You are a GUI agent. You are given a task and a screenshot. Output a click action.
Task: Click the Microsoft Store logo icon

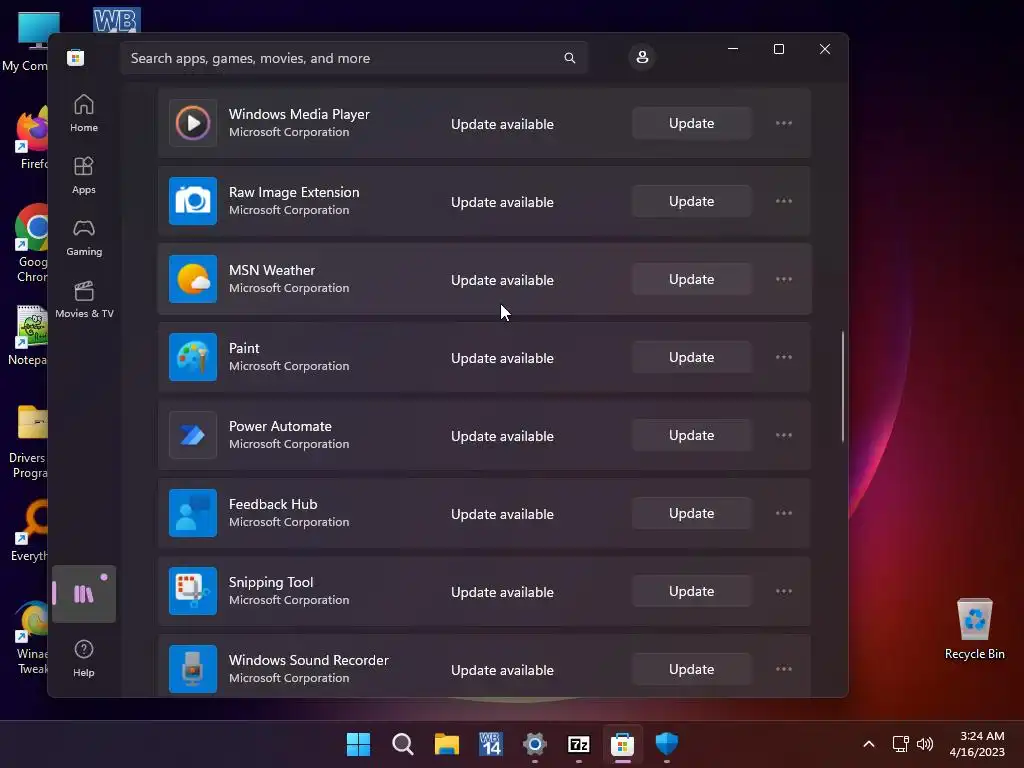point(76,57)
